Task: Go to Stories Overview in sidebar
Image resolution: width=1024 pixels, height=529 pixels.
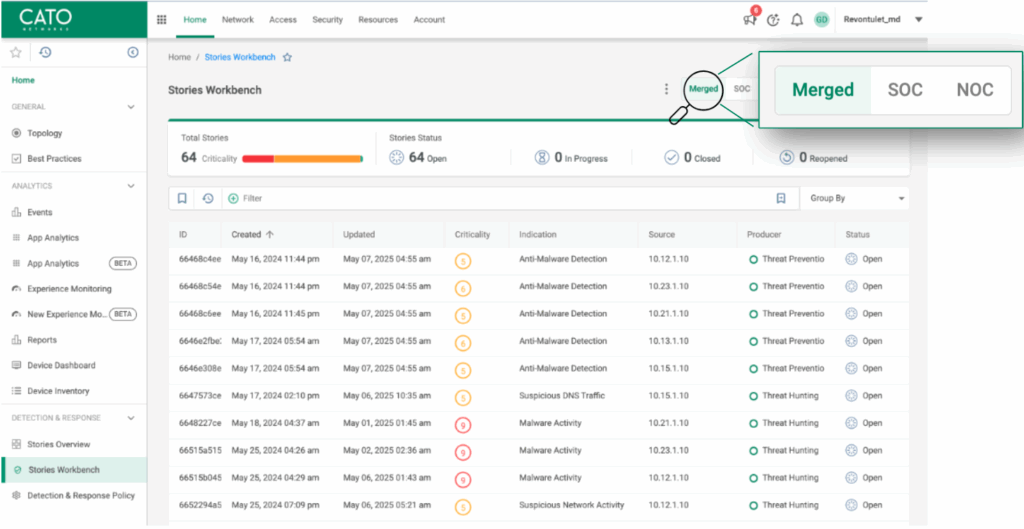Action: tap(58, 444)
